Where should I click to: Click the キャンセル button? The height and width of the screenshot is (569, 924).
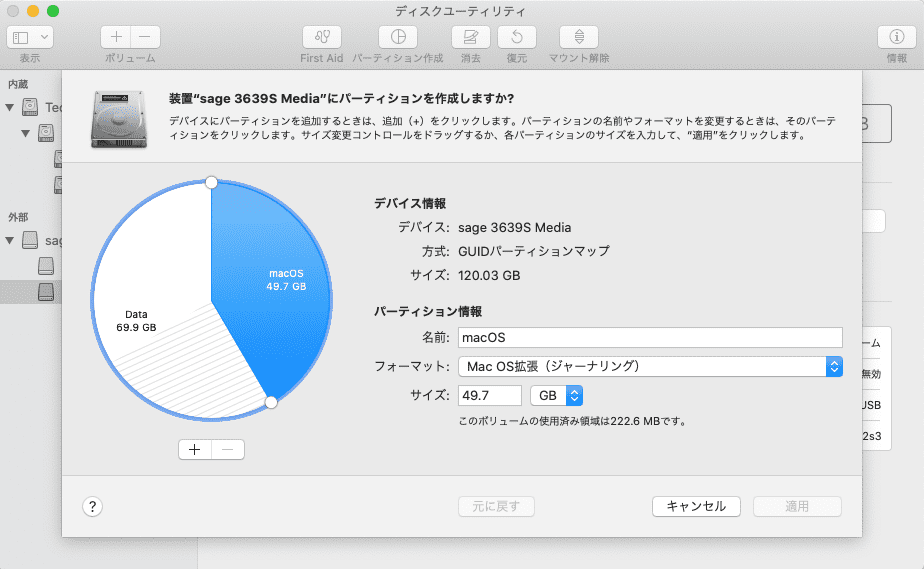click(x=696, y=507)
